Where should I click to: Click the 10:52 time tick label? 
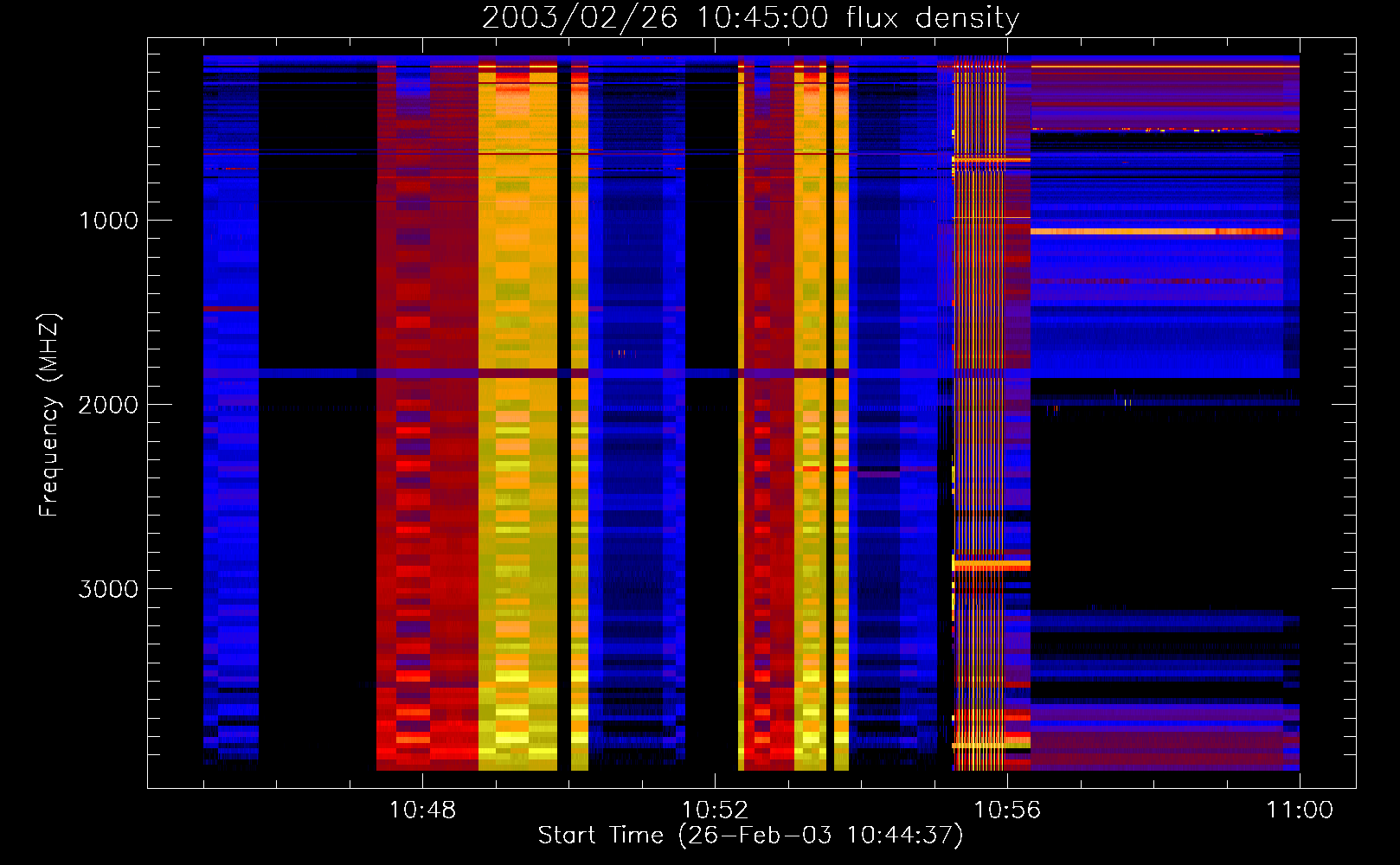tap(715, 811)
